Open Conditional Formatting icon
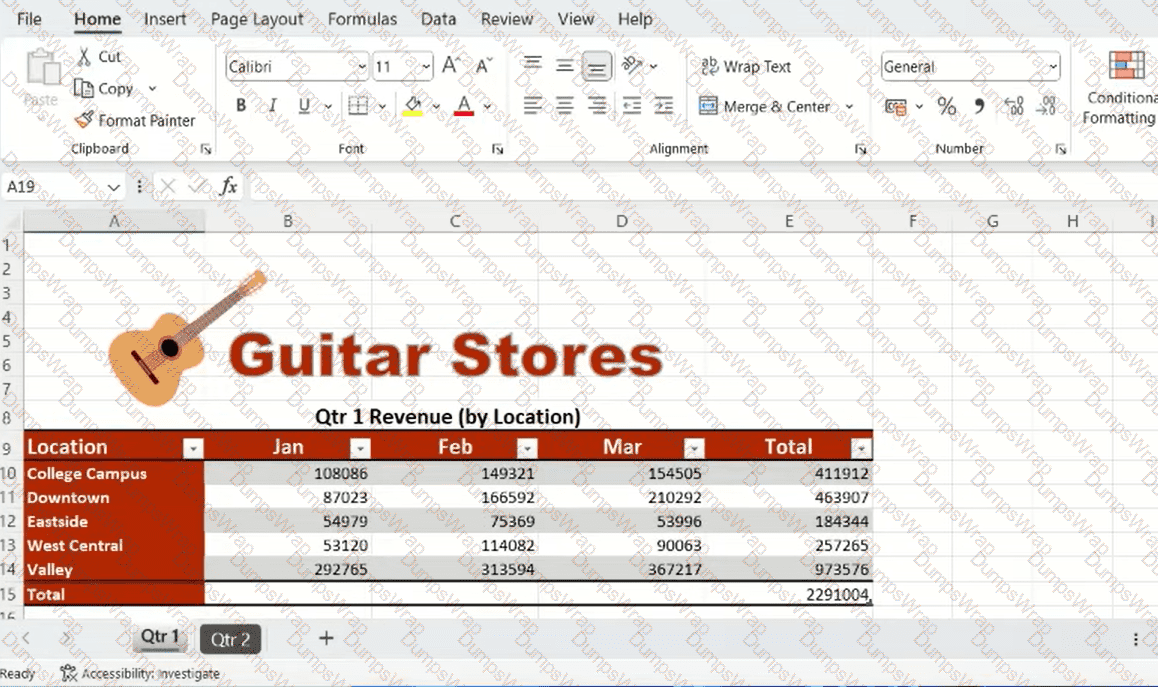This screenshot has height=687, width=1158. point(1127,66)
